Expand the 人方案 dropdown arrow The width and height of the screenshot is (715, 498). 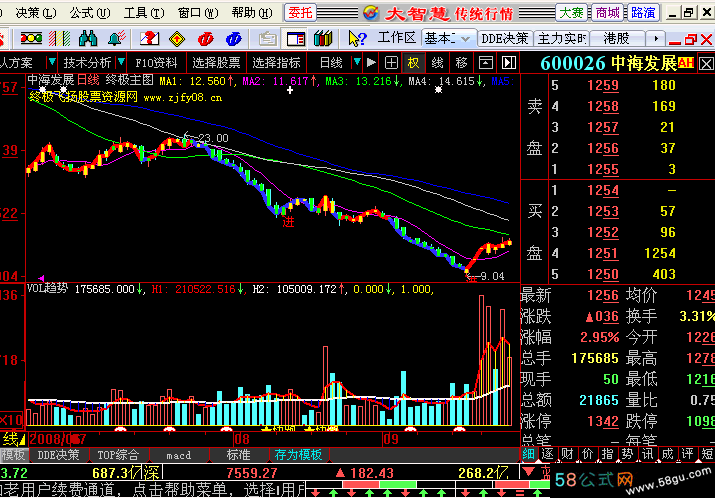coord(52,62)
